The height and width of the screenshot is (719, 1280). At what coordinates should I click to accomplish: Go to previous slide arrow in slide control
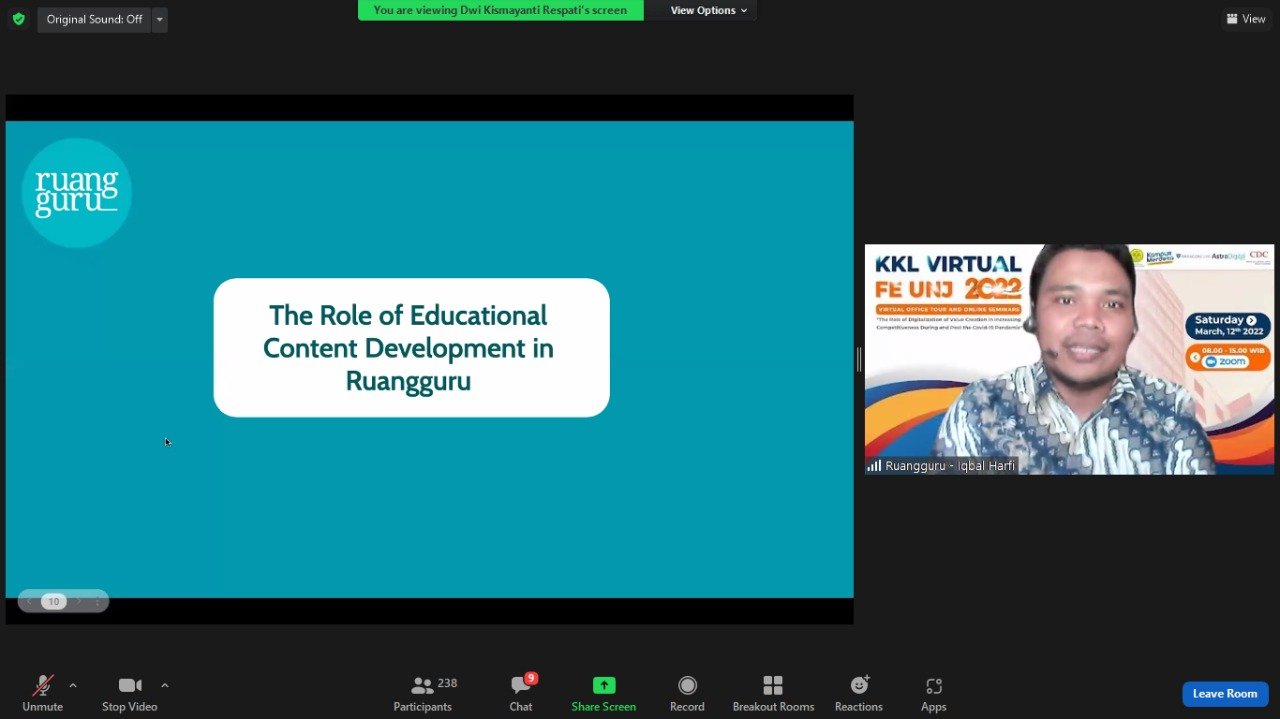pos(30,601)
